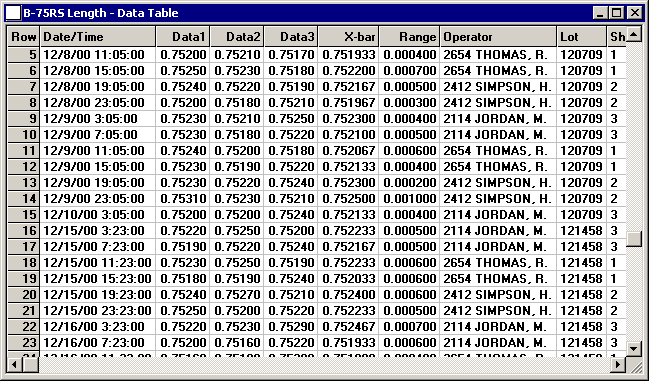Click the X-bar column header
Image resolution: width=649 pixels, height=381 pixels.
pyautogui.click(x=349, y=37)
